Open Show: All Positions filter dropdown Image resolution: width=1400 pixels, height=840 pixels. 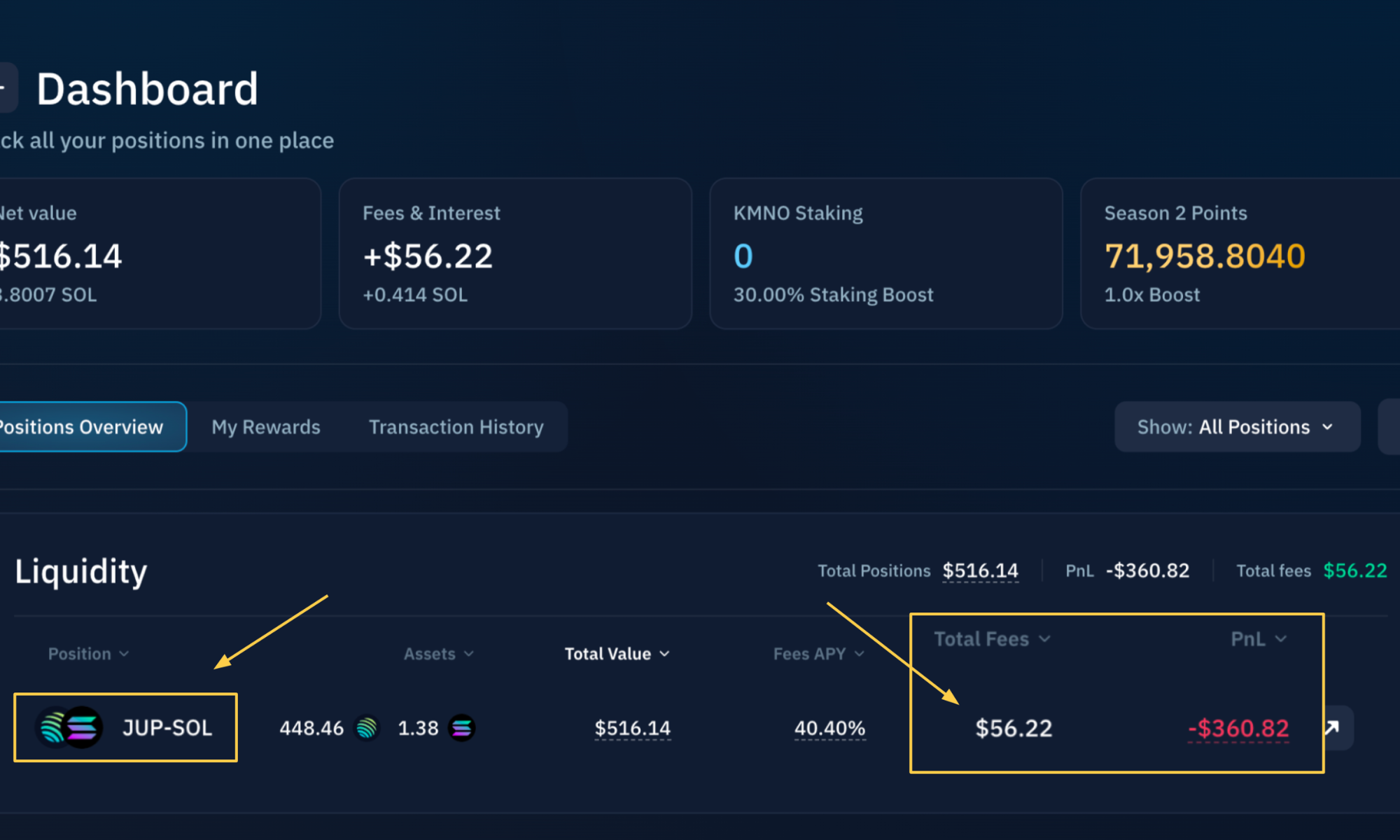pyautogui.click(x=1236, y=427)
